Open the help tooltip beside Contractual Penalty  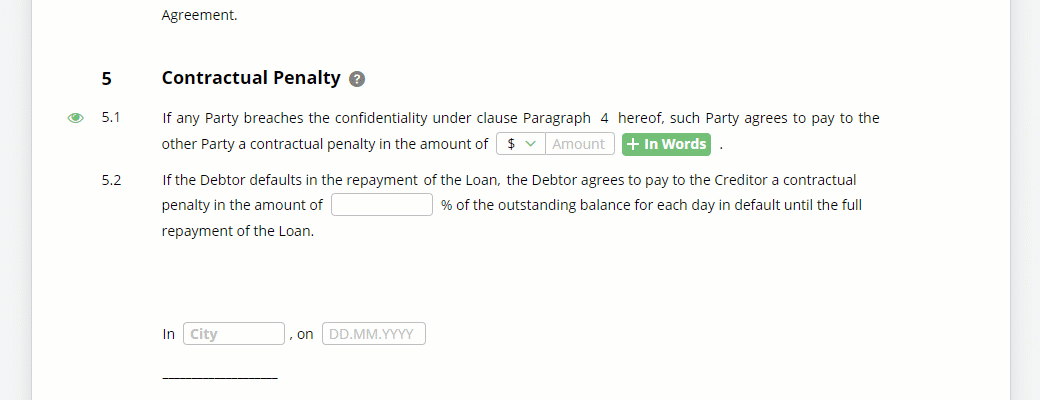(357, 80)
